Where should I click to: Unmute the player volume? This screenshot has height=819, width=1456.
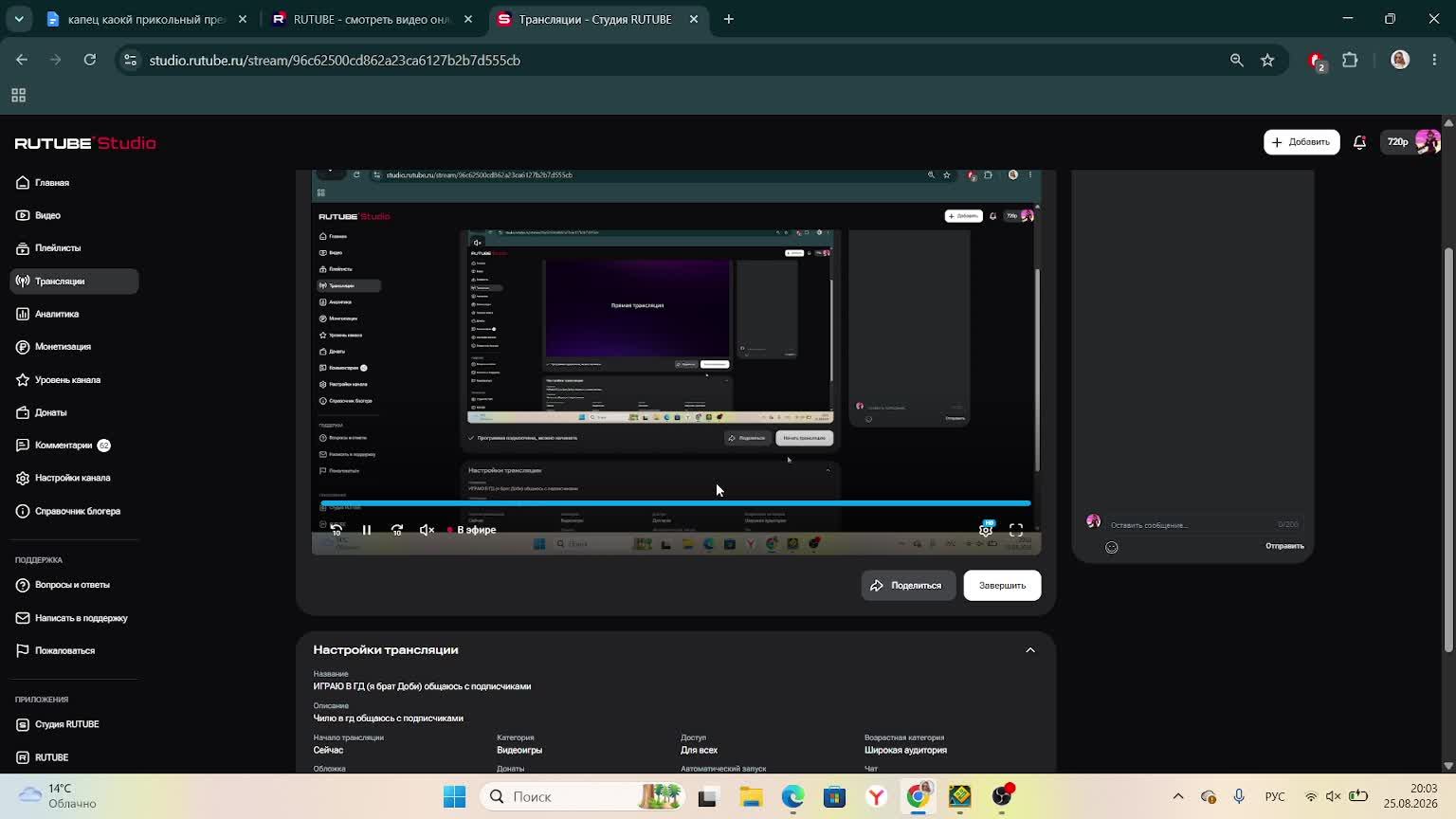[428, 530]
